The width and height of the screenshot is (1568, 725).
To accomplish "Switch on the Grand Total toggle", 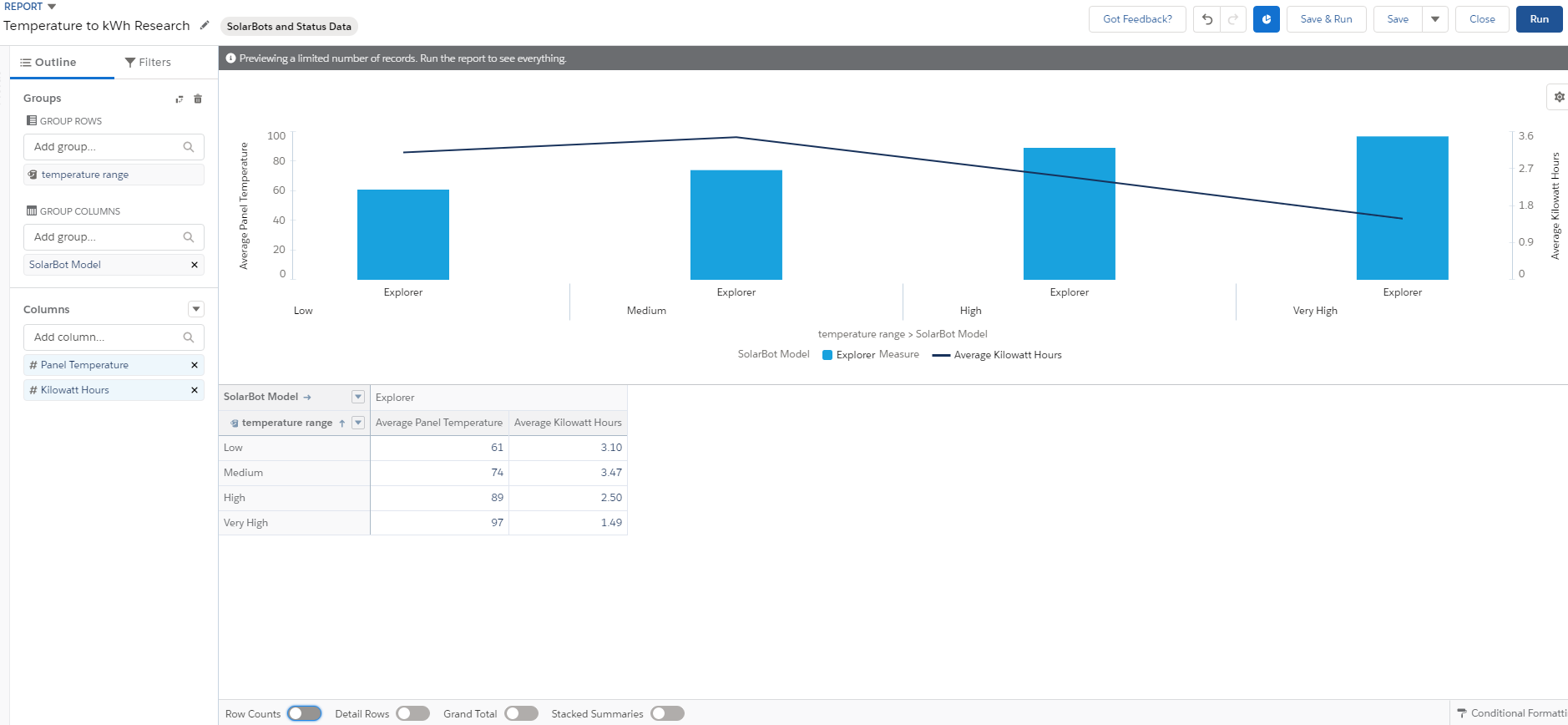I will (521, 713).
